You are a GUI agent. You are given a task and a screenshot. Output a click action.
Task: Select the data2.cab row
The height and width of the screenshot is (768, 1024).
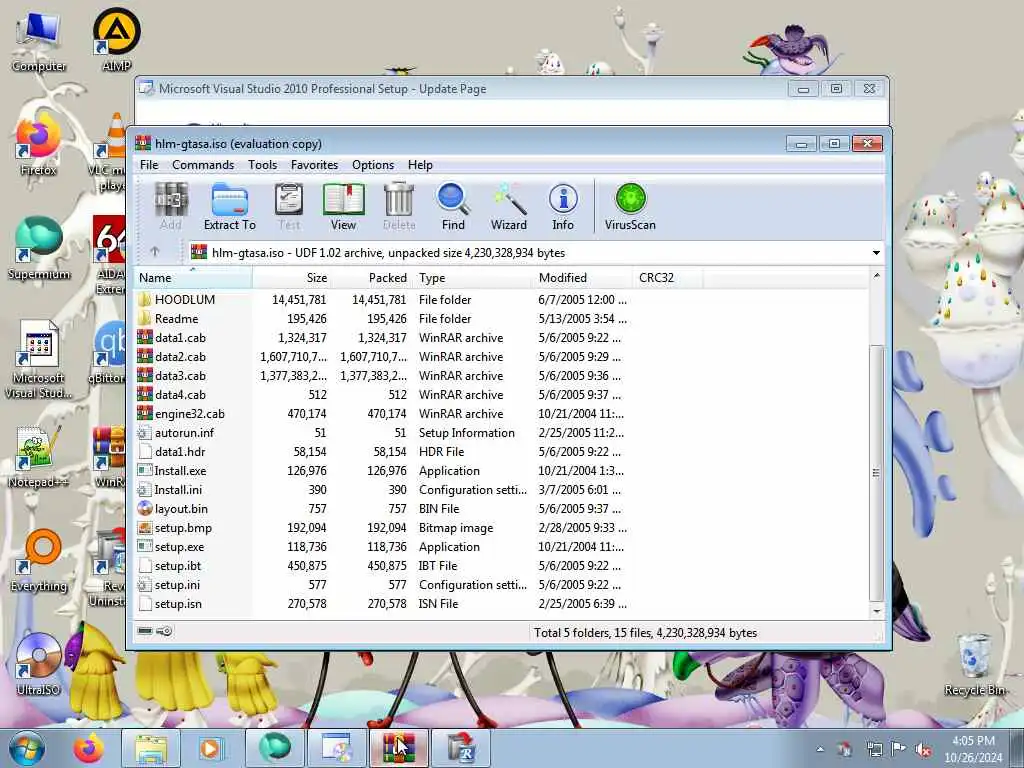point(502,357)
